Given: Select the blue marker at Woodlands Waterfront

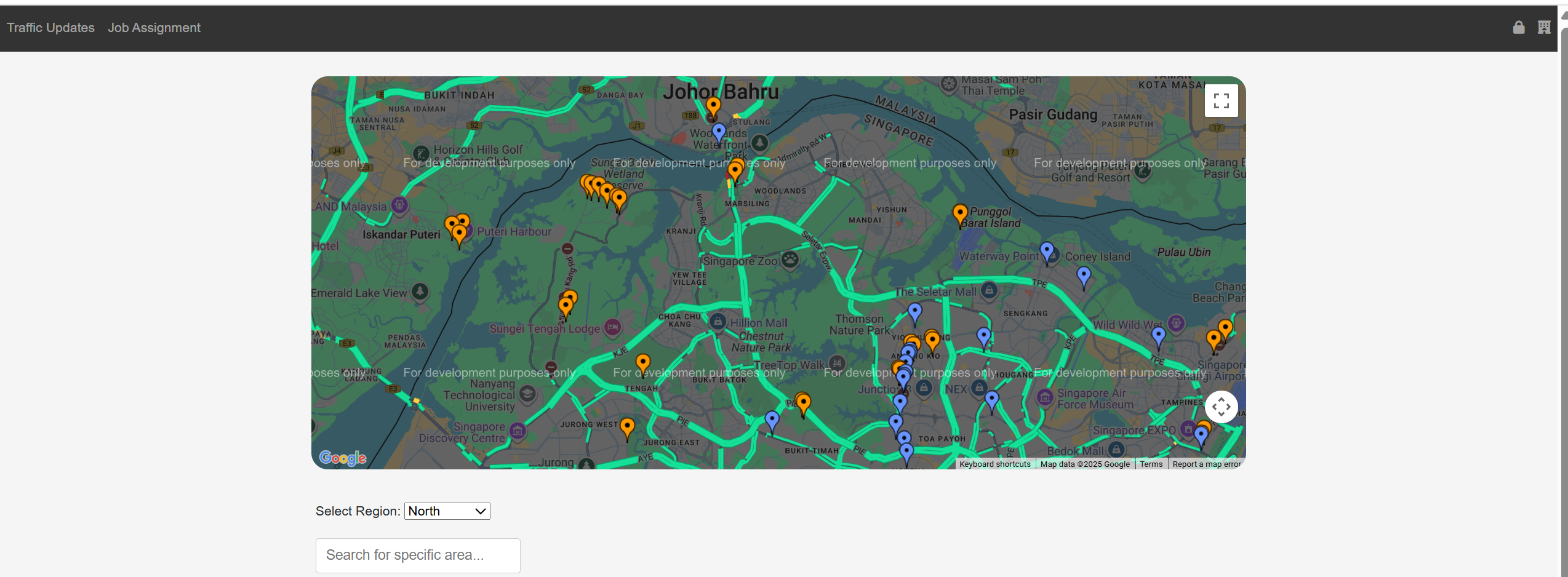Looking at the screenshot, I should (x=719, y=134).
